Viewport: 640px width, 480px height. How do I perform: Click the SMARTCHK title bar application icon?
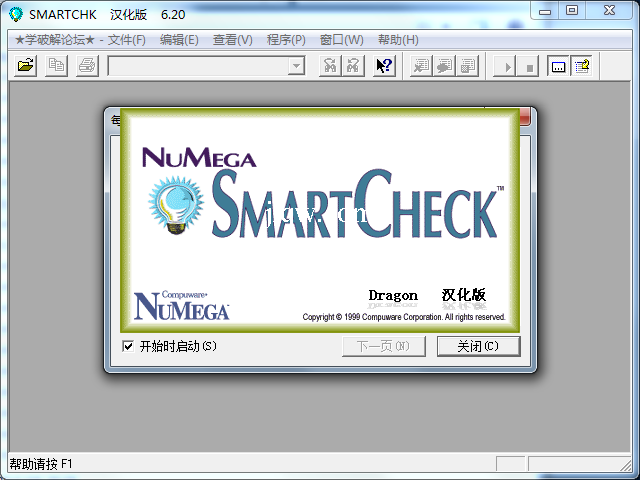click(x=15, y=13)
